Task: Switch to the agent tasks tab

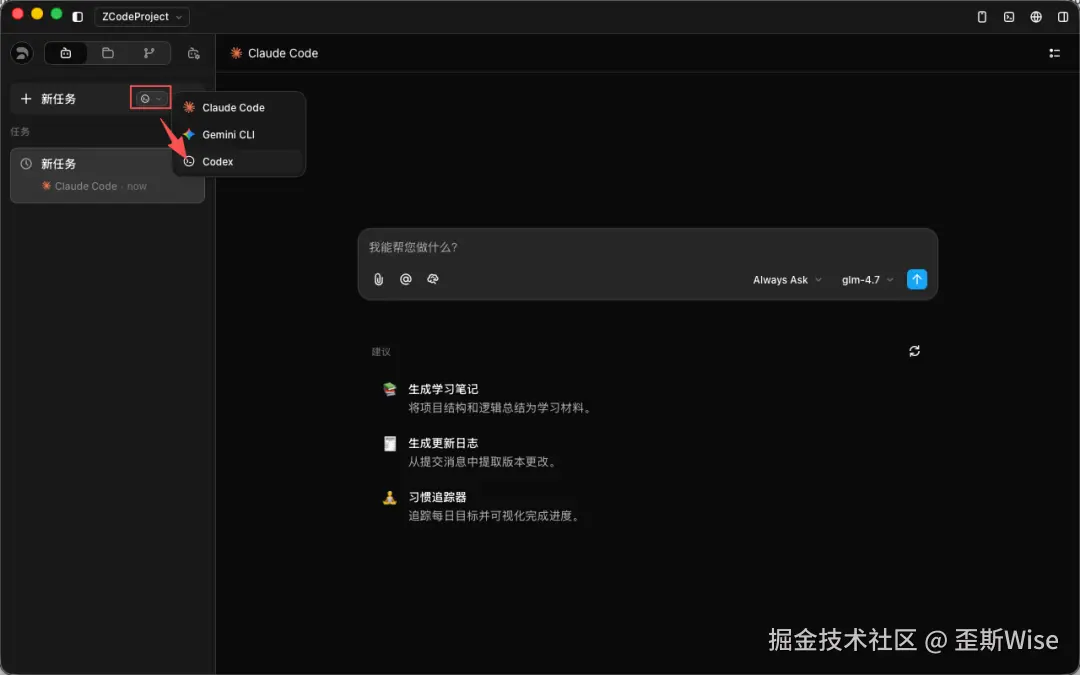Action: tap(66, 53)
